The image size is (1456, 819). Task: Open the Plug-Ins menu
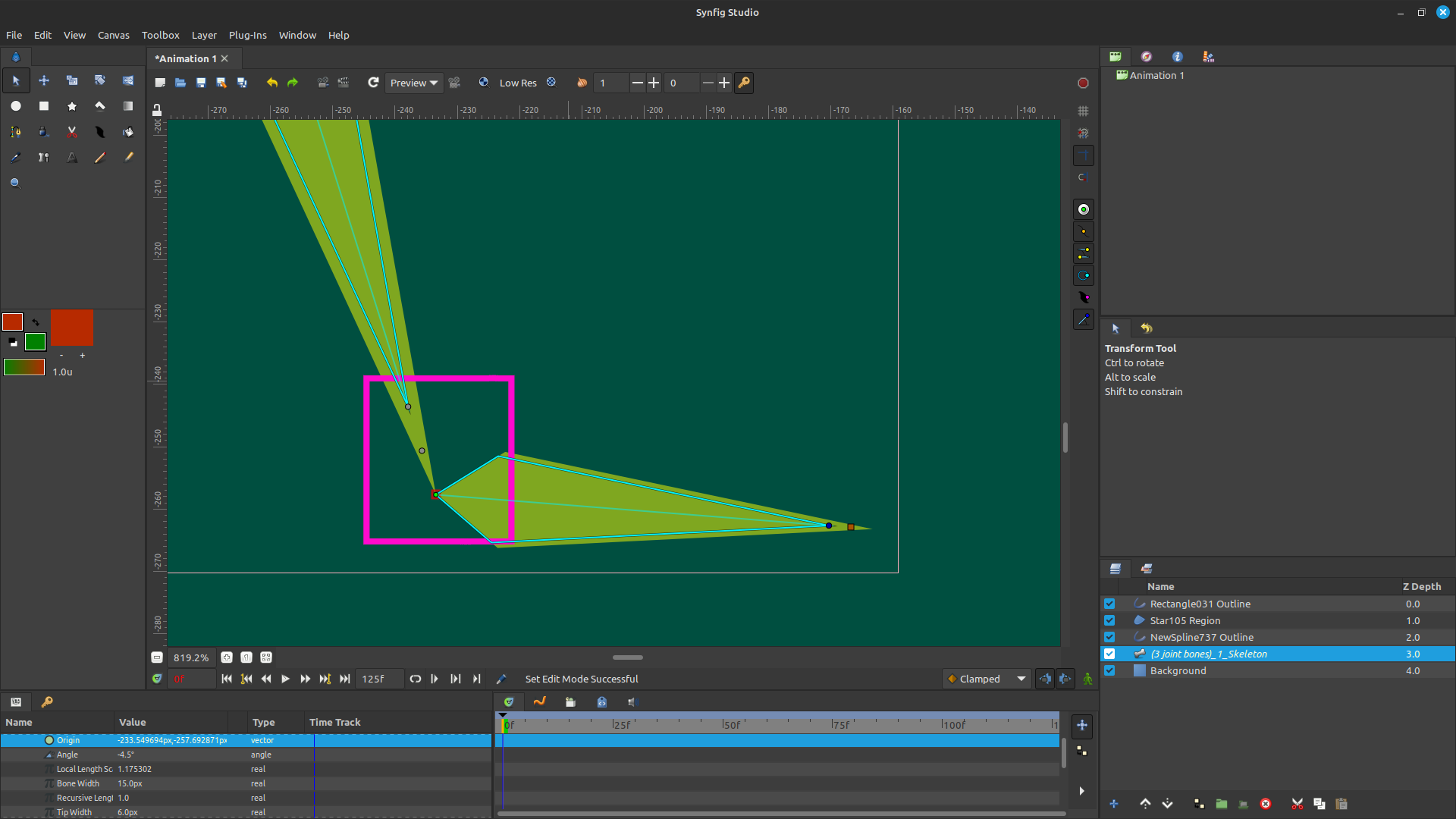pos(248,35)
